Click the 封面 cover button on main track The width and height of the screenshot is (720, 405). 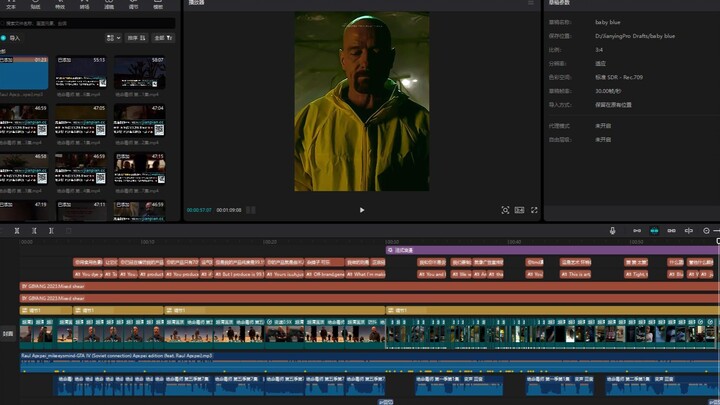(x=8, y=334)
